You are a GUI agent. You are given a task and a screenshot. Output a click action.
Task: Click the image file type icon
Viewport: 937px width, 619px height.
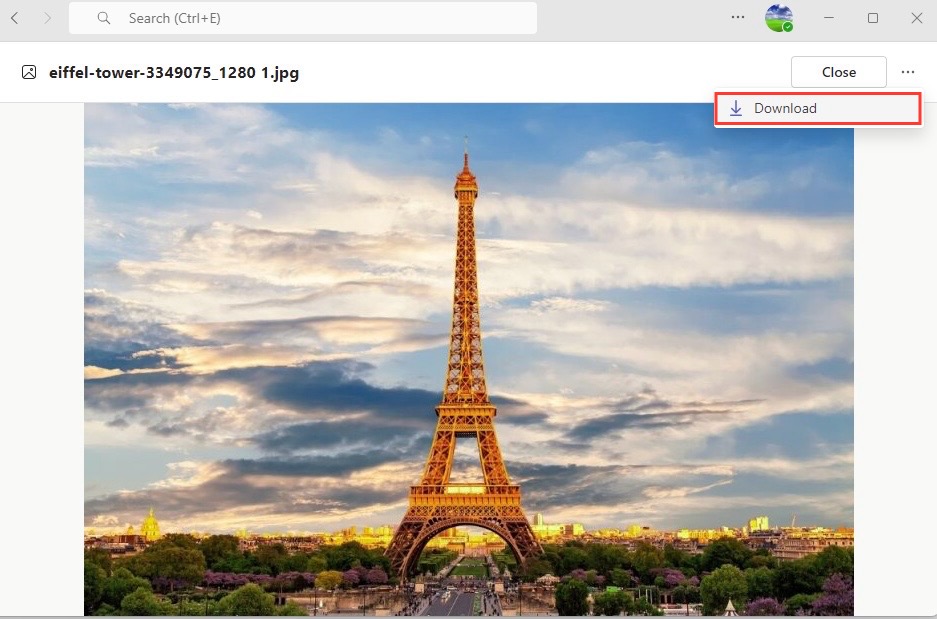pos(29,72)
